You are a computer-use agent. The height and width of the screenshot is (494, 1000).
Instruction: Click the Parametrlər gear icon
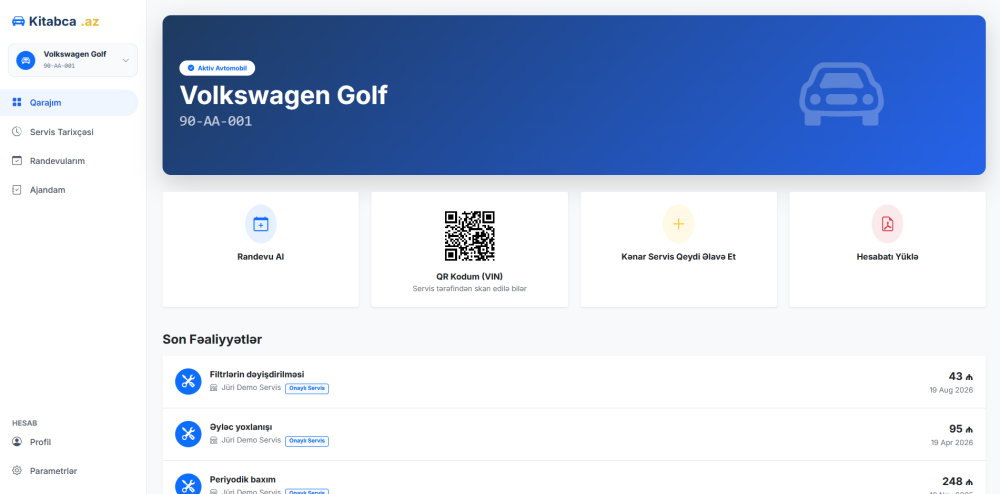click(x=17, y=471)
